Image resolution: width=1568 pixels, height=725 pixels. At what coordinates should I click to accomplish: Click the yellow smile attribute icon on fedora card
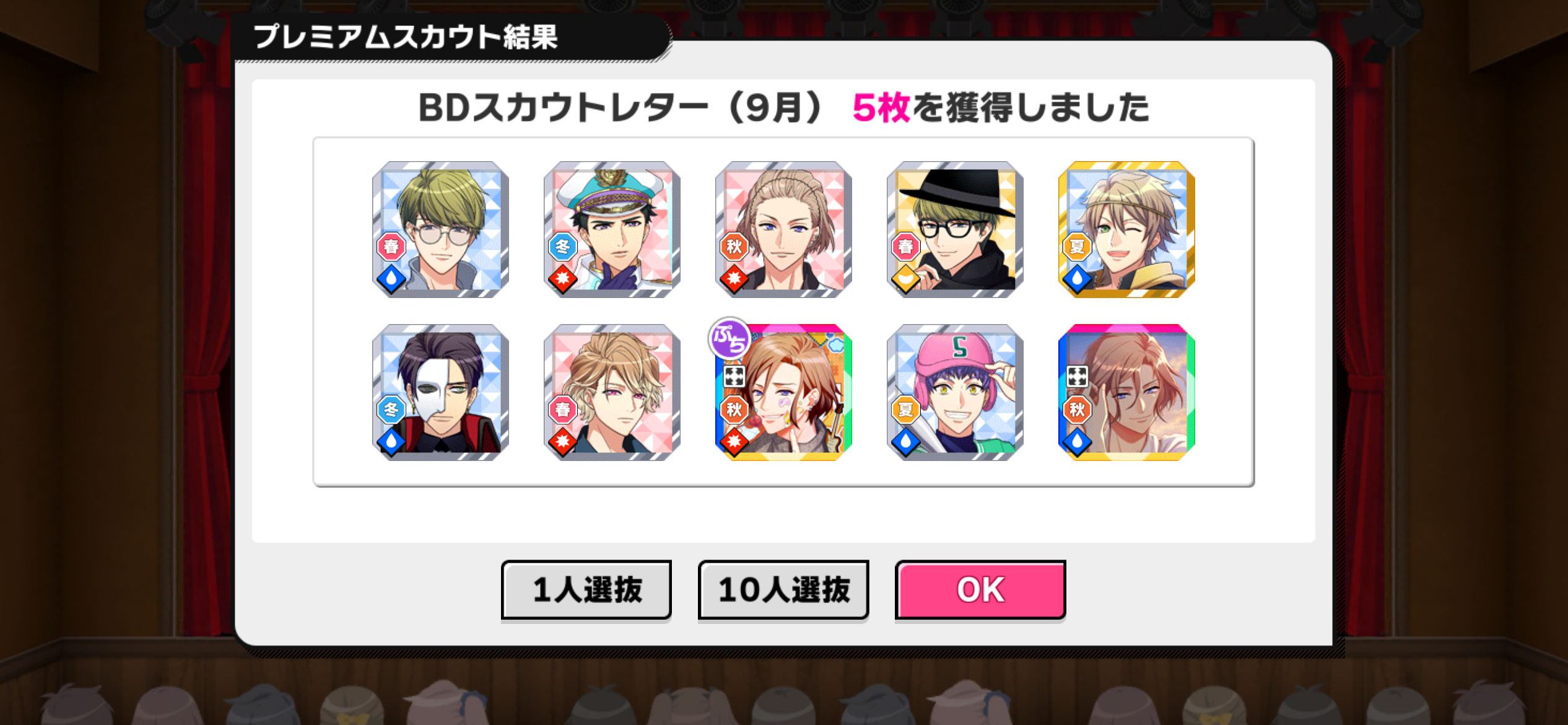click(905, 279)
